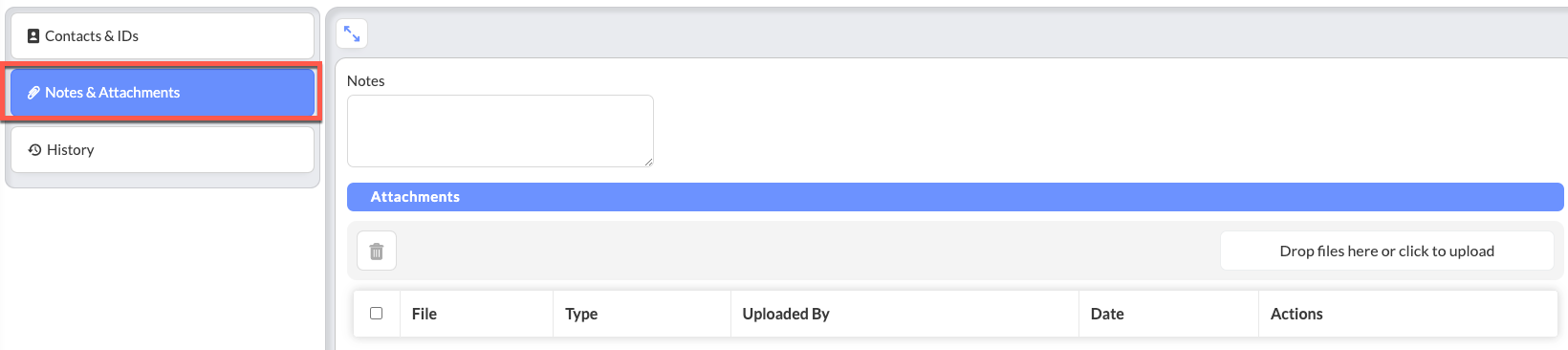1568x350 pixels.
Task: Click the Actions column header
Action: tap(1296, 314)
